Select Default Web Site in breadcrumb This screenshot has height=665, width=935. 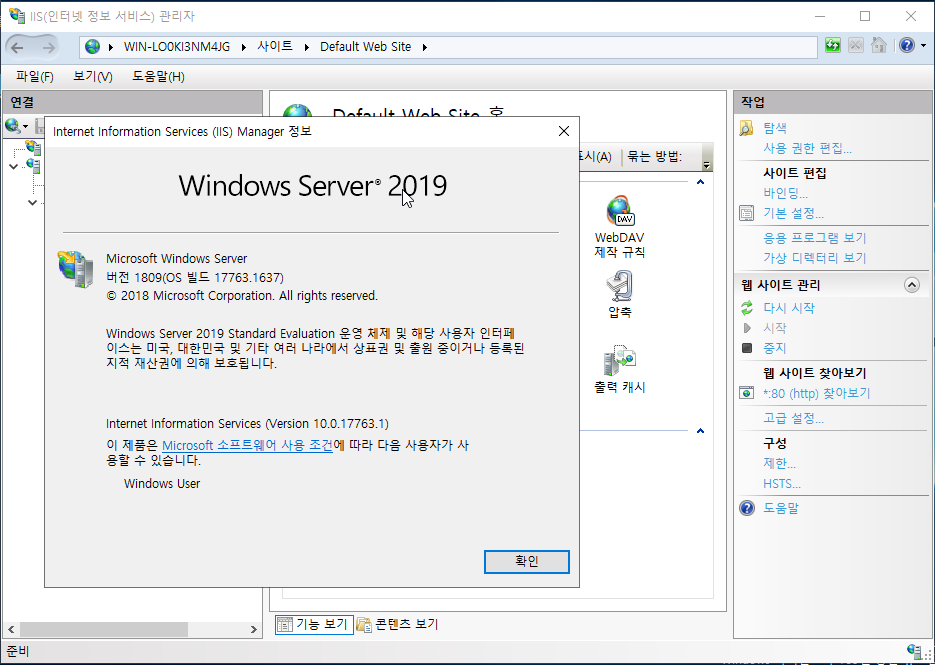[x=366, y=47]
